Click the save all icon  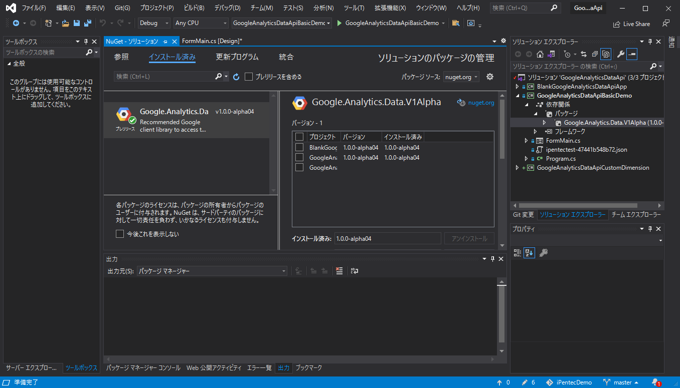tap(88, 23)
